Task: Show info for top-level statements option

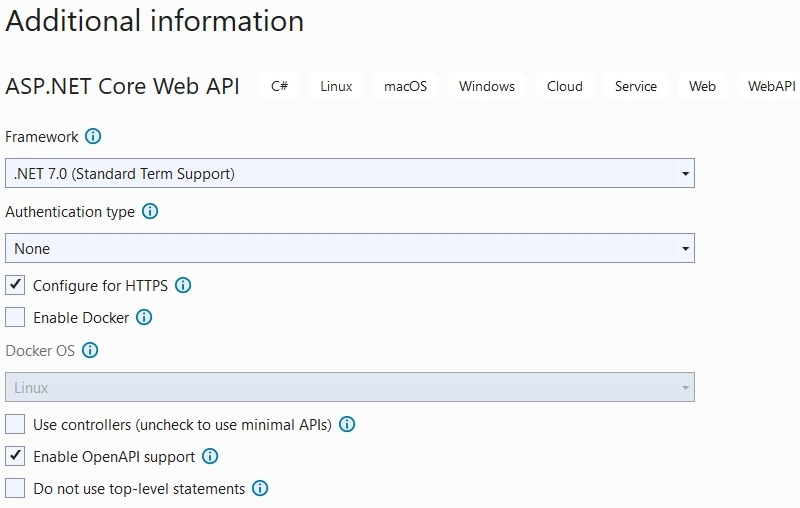Action: [x=260, y=488]
